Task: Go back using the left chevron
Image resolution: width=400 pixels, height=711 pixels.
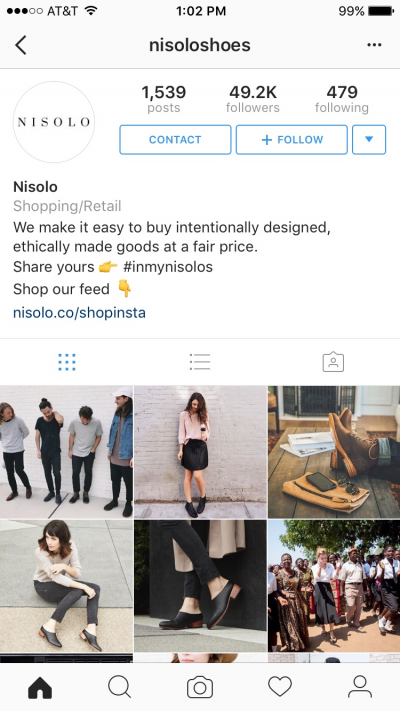Action: [21, 45]
